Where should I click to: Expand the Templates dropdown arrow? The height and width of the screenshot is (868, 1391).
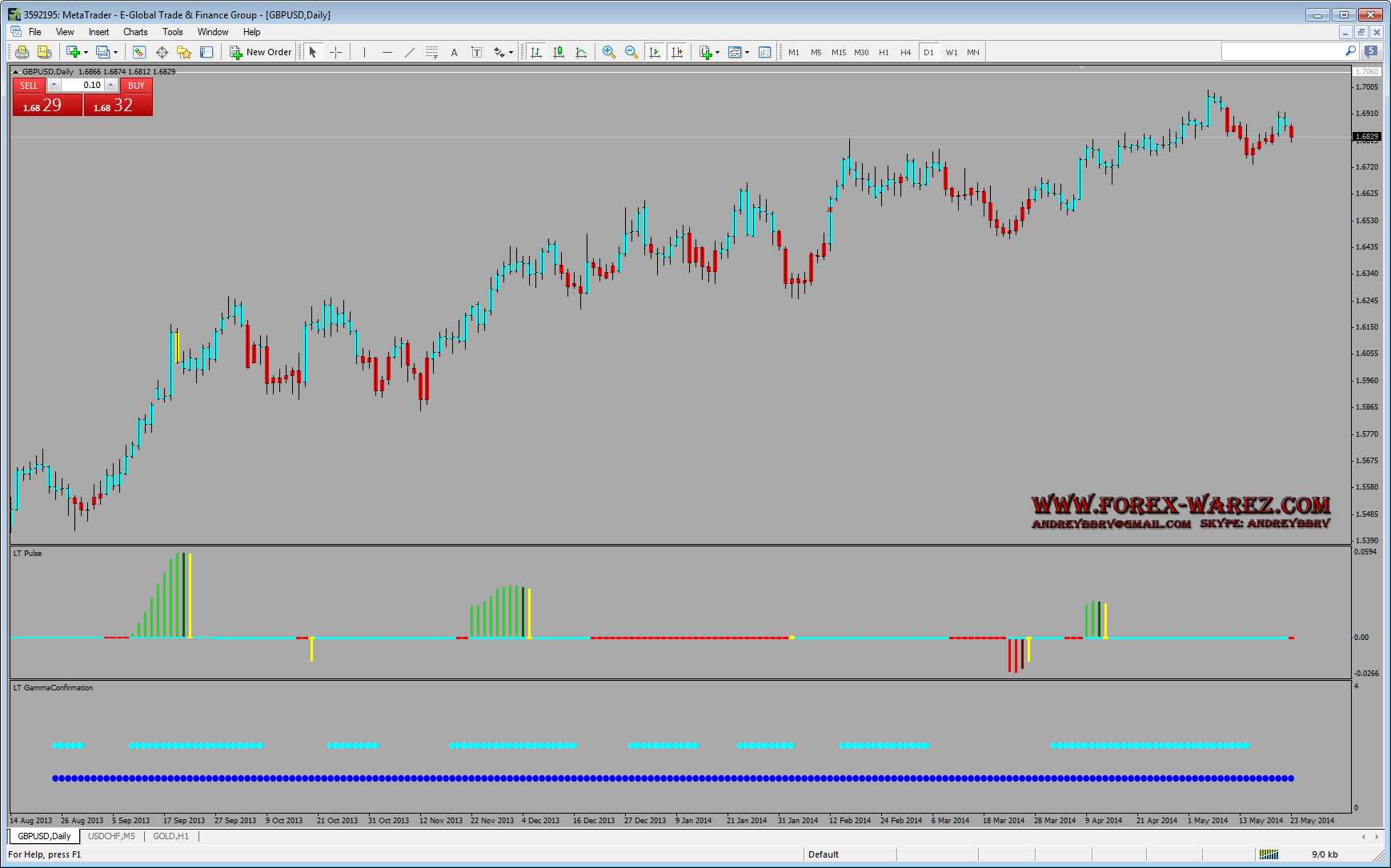coord(747,52)
